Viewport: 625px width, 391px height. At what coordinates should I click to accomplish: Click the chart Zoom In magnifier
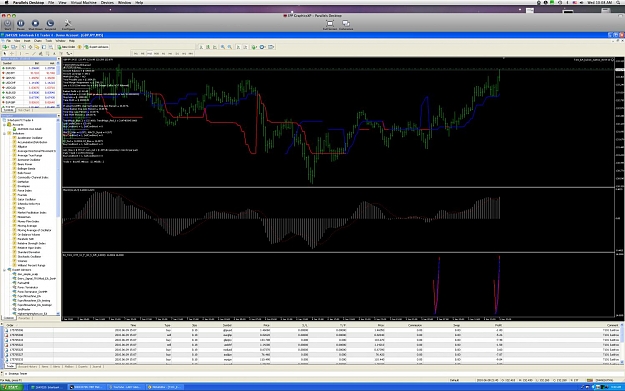point(222,47)
